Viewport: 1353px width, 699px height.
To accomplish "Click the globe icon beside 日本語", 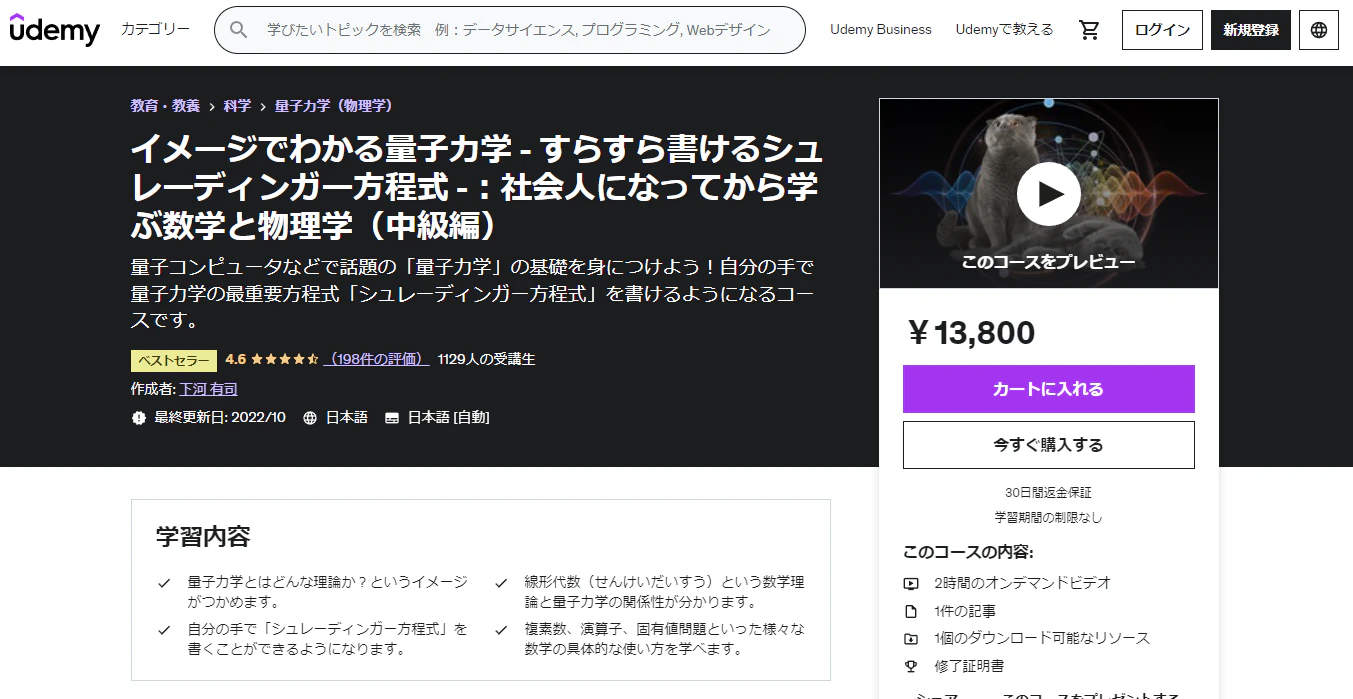I will tap(310, 417).
